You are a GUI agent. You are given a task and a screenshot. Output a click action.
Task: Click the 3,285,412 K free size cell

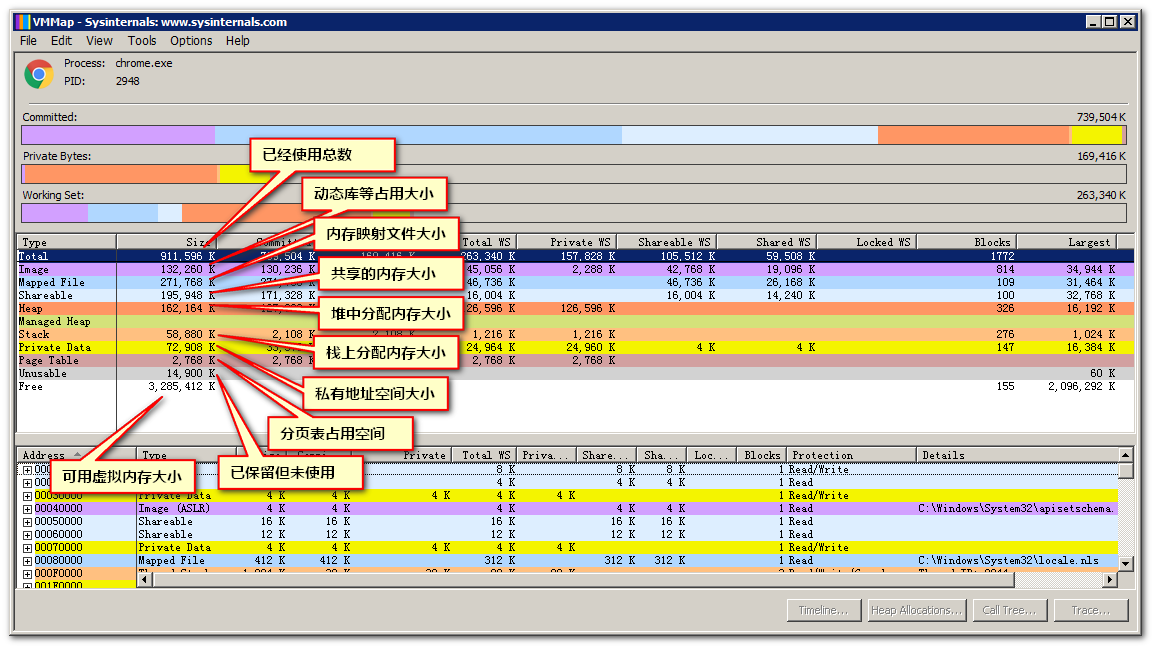(181, 387)
